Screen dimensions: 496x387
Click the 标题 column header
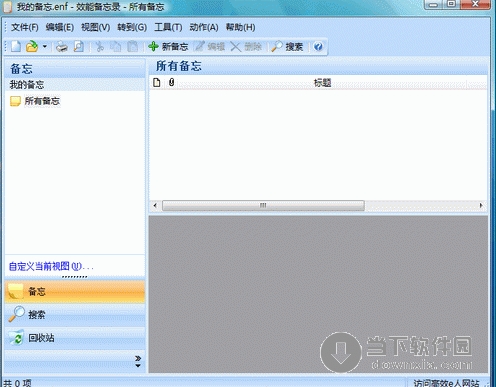click(322, 83)
